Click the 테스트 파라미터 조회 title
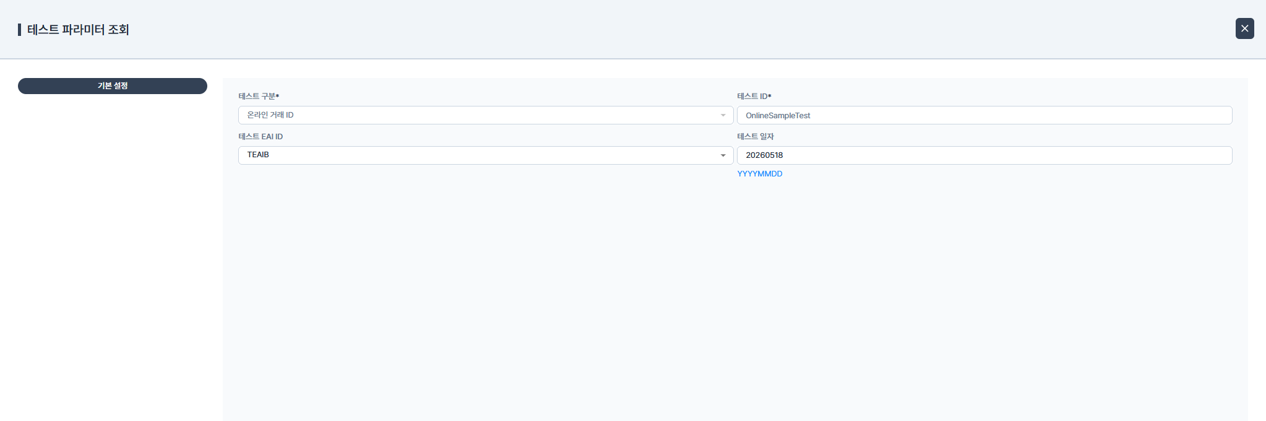The height and width of the screenshot is (421, 1266). click(x=78, y=30)
